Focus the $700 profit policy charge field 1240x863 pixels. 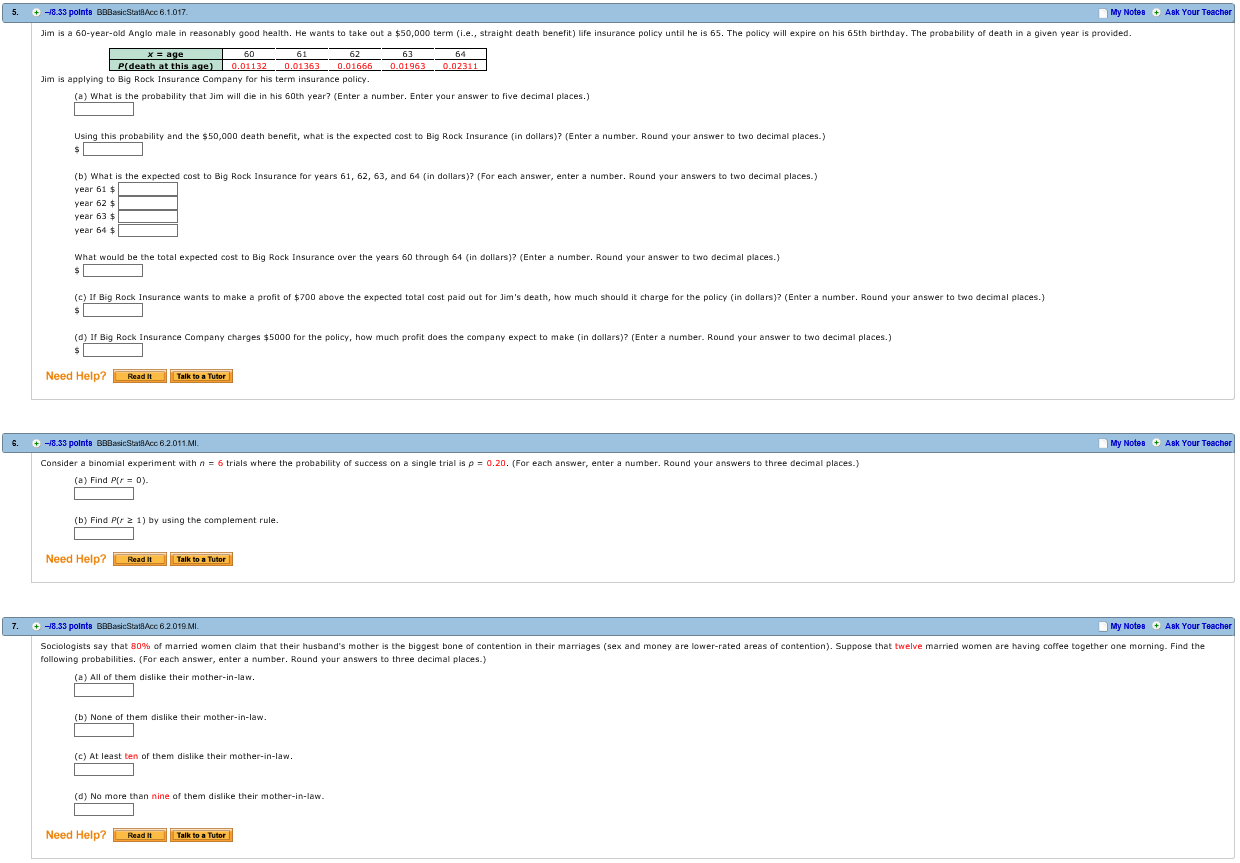(x=113, y=310)
